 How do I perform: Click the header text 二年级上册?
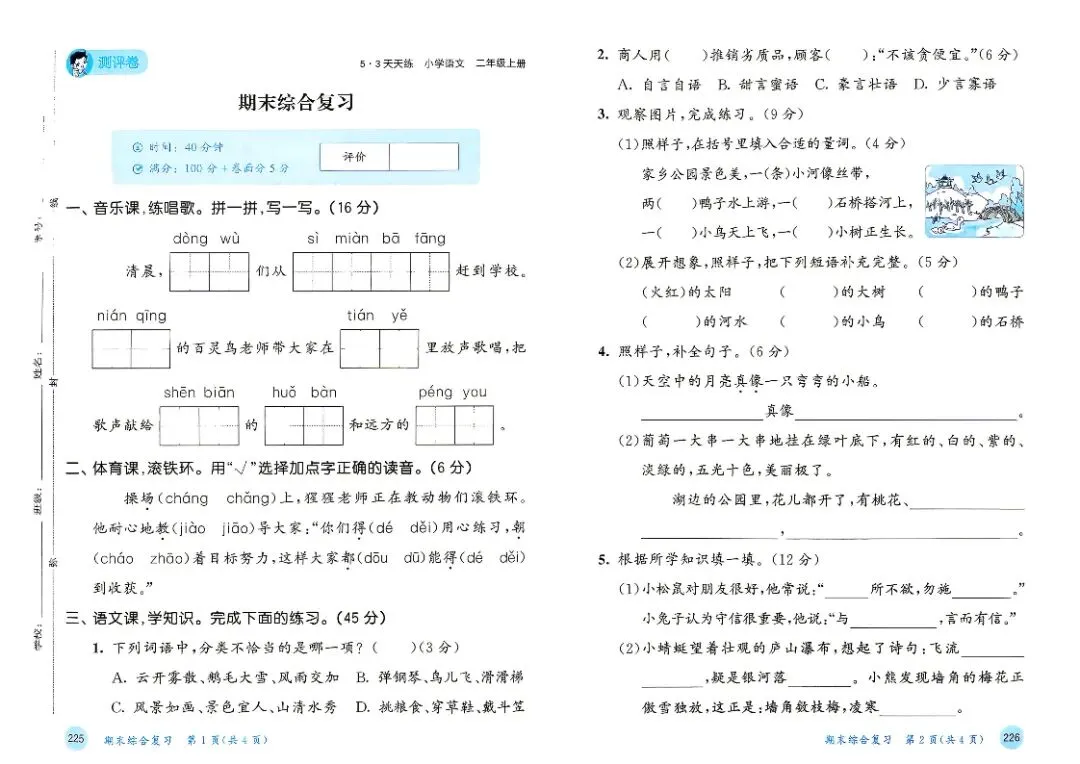click(500, 63)
